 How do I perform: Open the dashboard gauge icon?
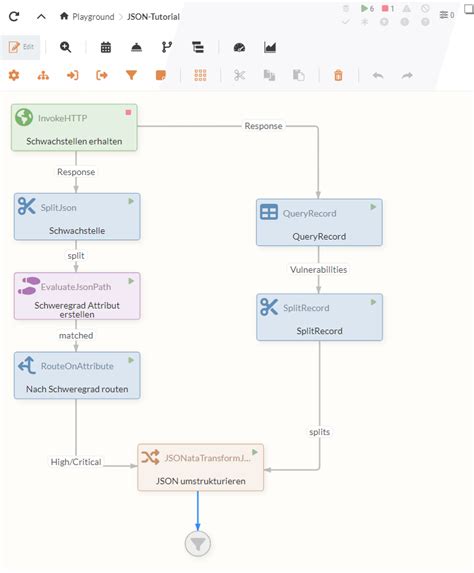coord(239,48)
